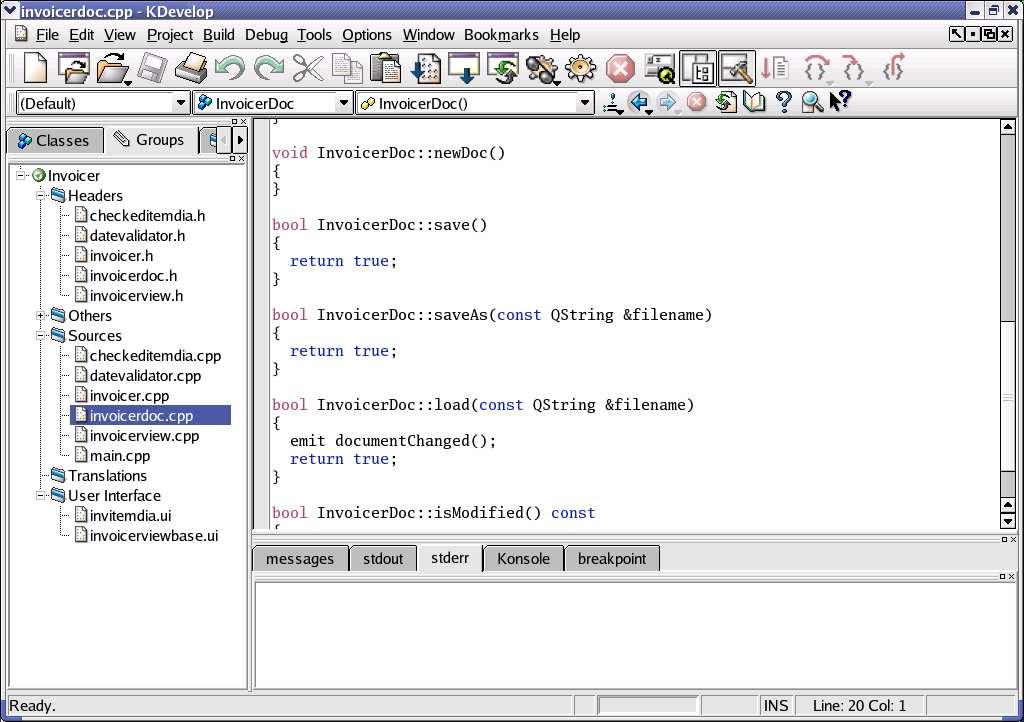Image resolution: width=1024 pixels, height=722 pixels.
Task: Open the File menu
Action: [x=47, y=35]
